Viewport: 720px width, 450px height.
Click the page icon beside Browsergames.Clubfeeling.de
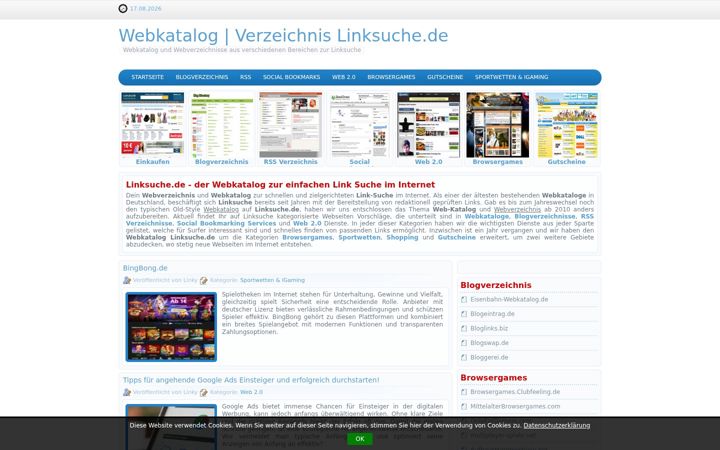pyautogui.click(x=464, y=392)
